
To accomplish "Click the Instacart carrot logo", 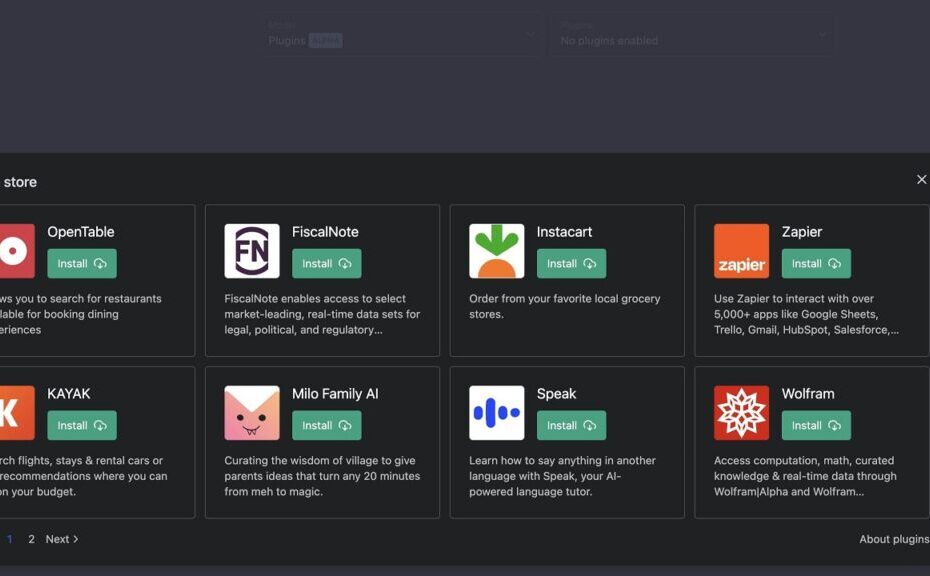I will 496,251.
